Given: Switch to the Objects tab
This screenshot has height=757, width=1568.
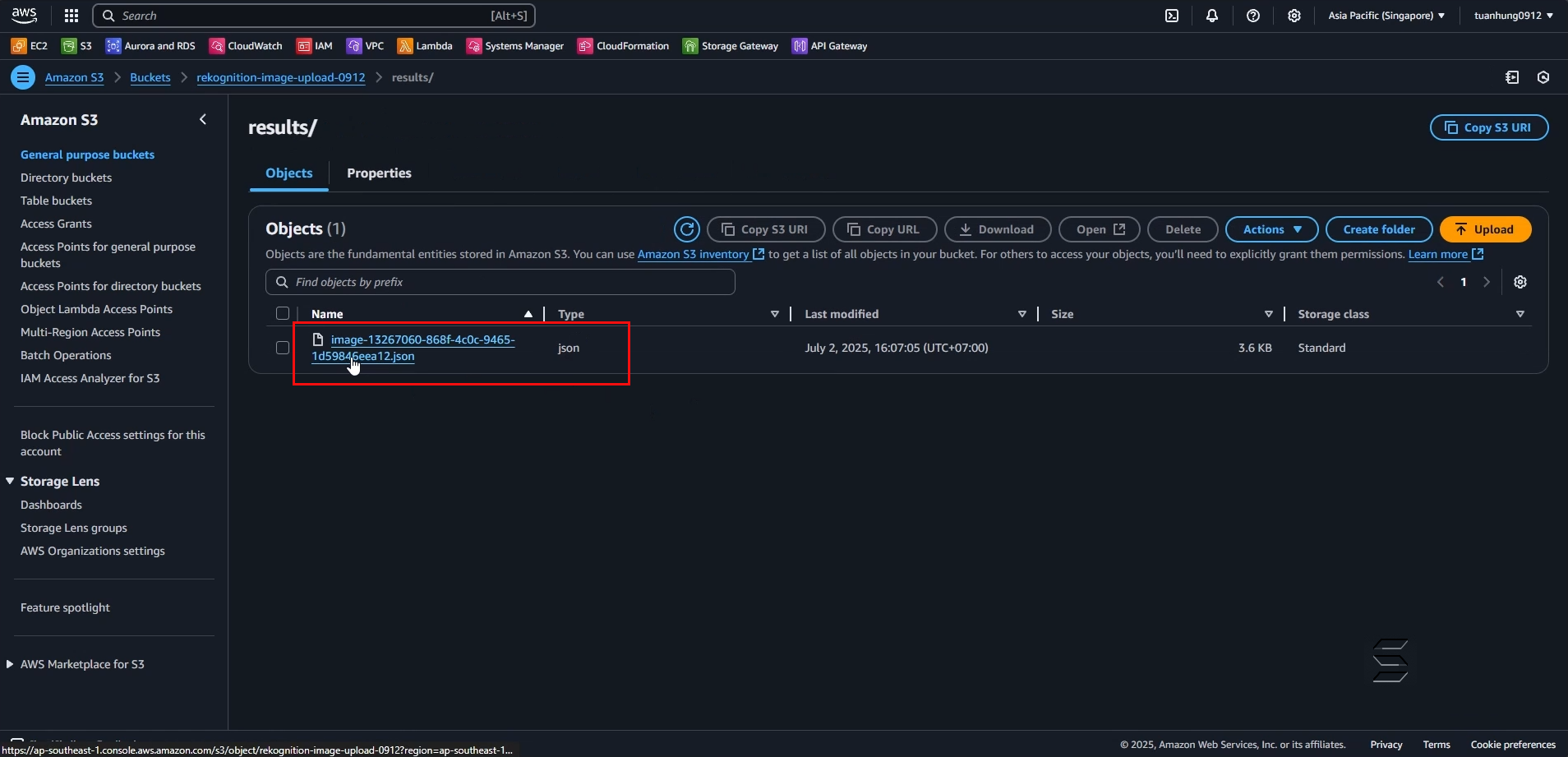Looking at the screenshot, I should point(289,173).
